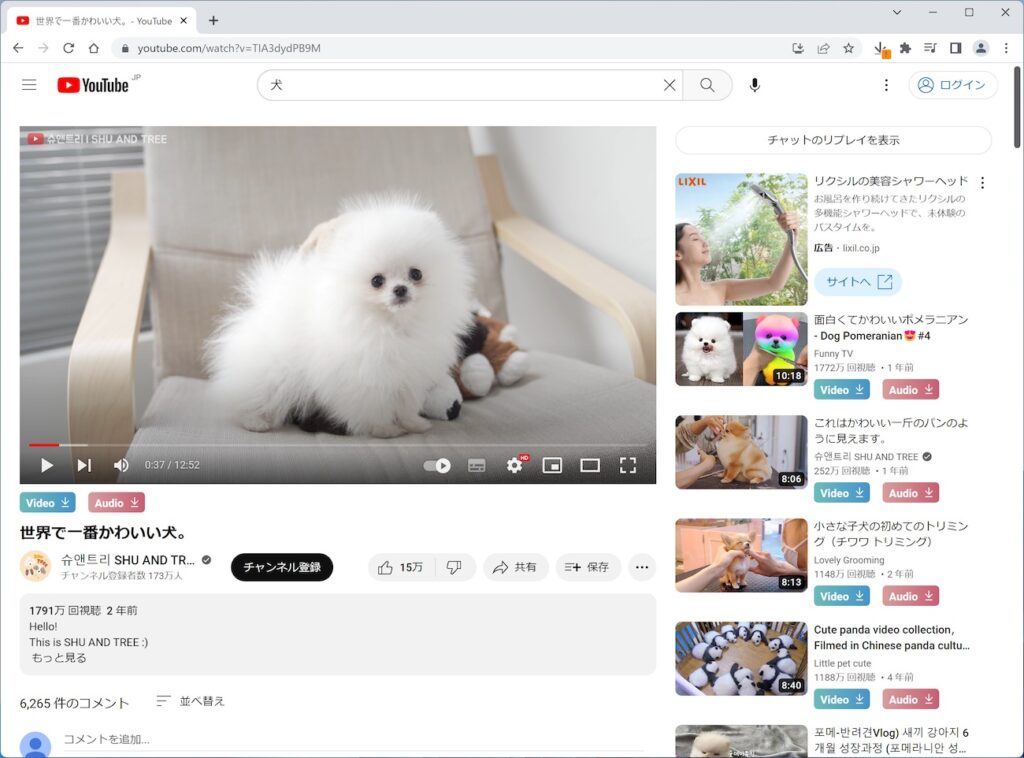This screenshot has height=758, width=1024.
Task: Open the YouTube guide hamburger menu
Action: [28, 85]
